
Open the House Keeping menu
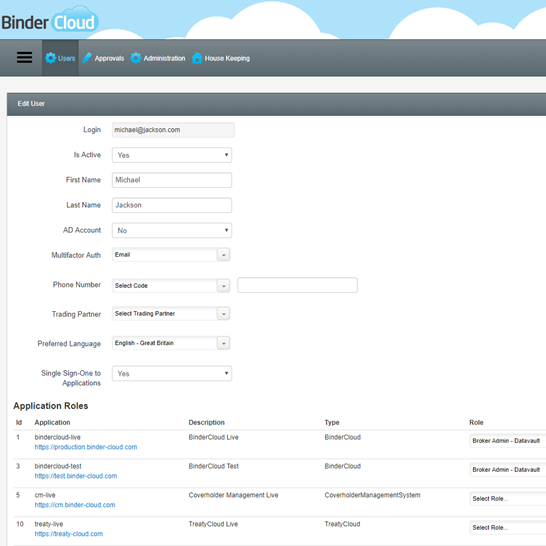pyautogui.click(x=221, y=58)
